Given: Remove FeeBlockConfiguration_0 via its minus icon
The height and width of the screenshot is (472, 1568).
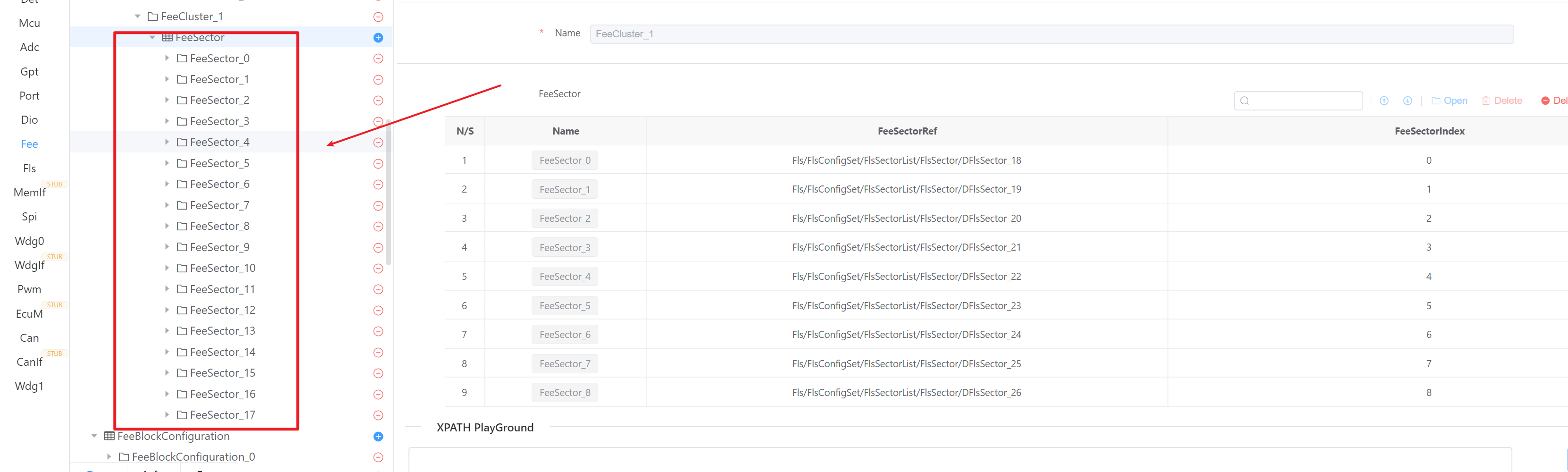Looking at the screenshot, I should [x=378, y=457].
